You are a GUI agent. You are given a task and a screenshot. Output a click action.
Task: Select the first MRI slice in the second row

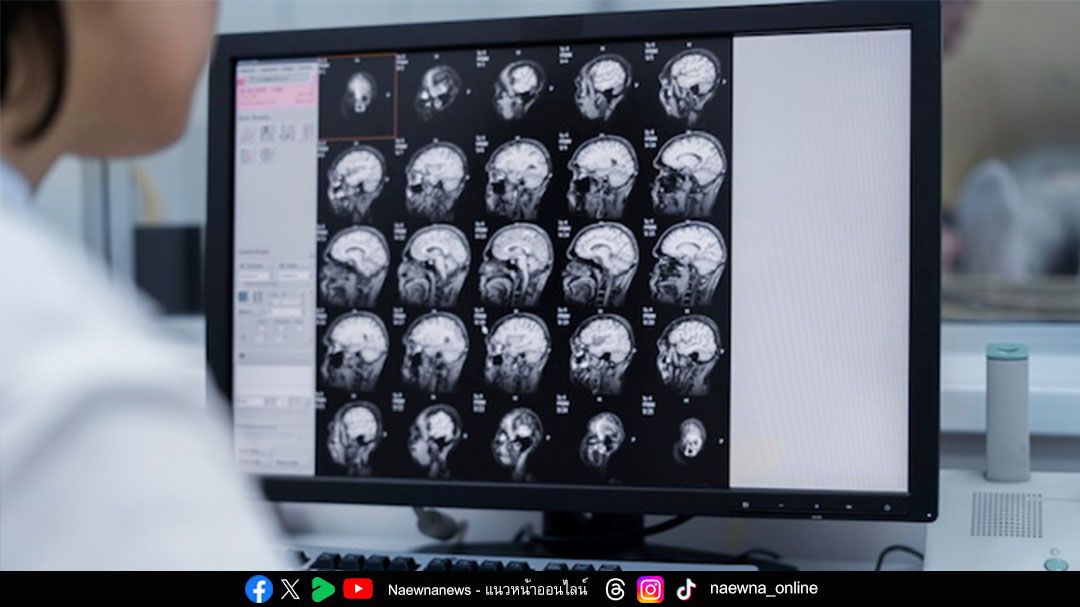point(355,180)
